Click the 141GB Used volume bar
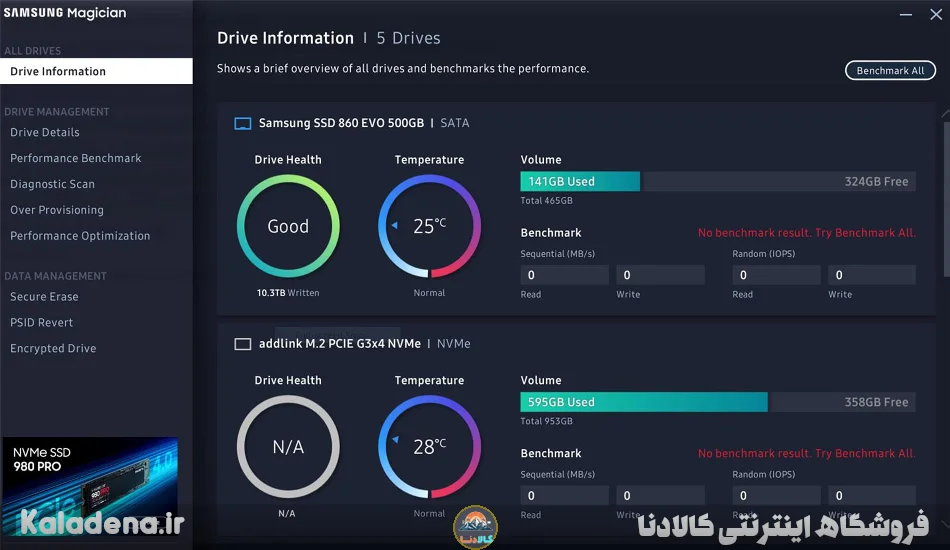Screen dimensions: 950x550 (x=580, y=182)
